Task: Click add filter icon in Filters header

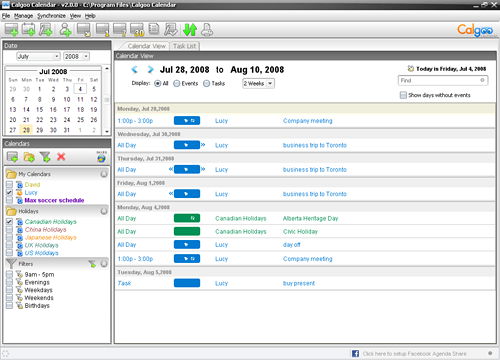Action: [x=92, y=264]
